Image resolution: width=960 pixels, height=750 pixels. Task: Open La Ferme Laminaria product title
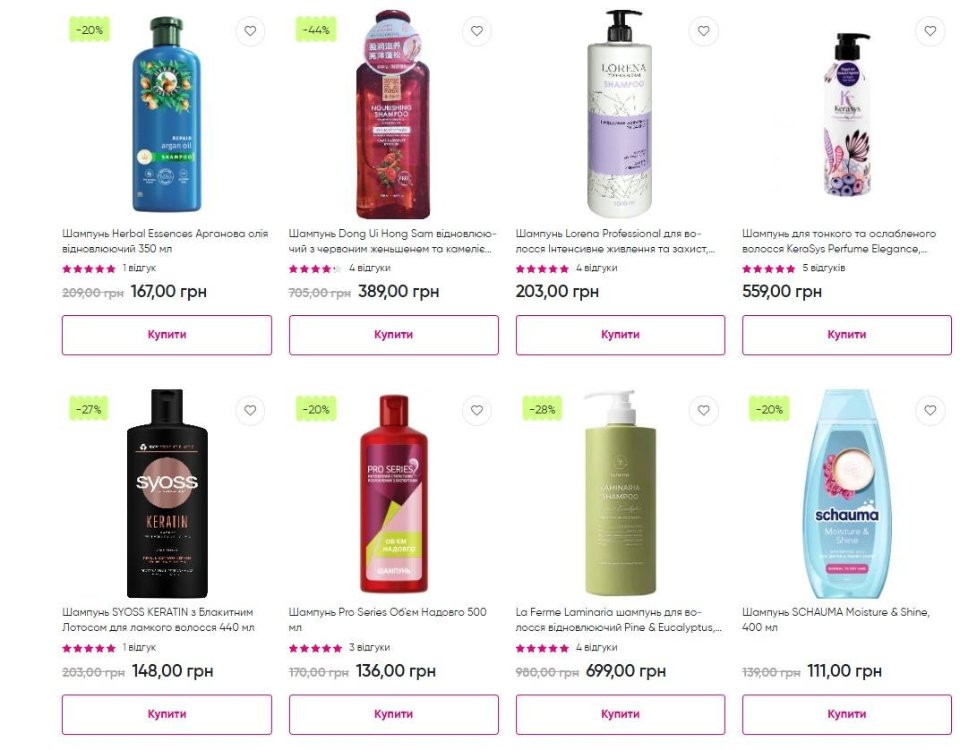point(618,620)
